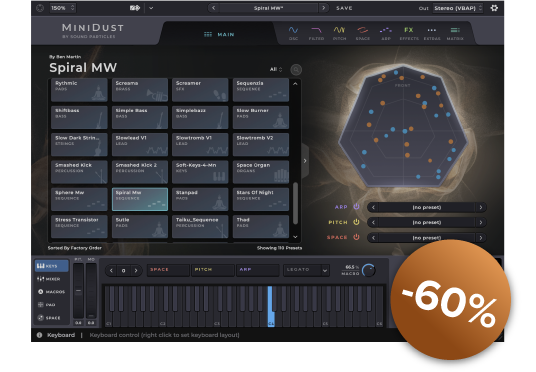Click the highlighted C4 key
The height and width of the screenshot is (372, 536).
271,306
